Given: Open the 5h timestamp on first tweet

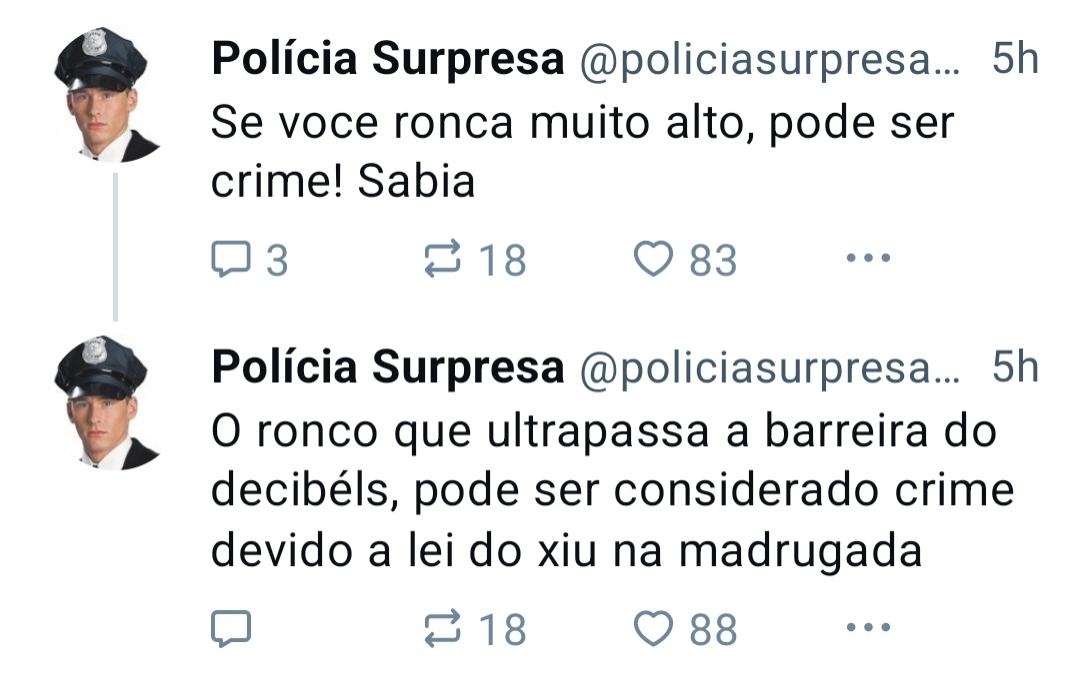Looking at the screenshot, I should 1015,61.
